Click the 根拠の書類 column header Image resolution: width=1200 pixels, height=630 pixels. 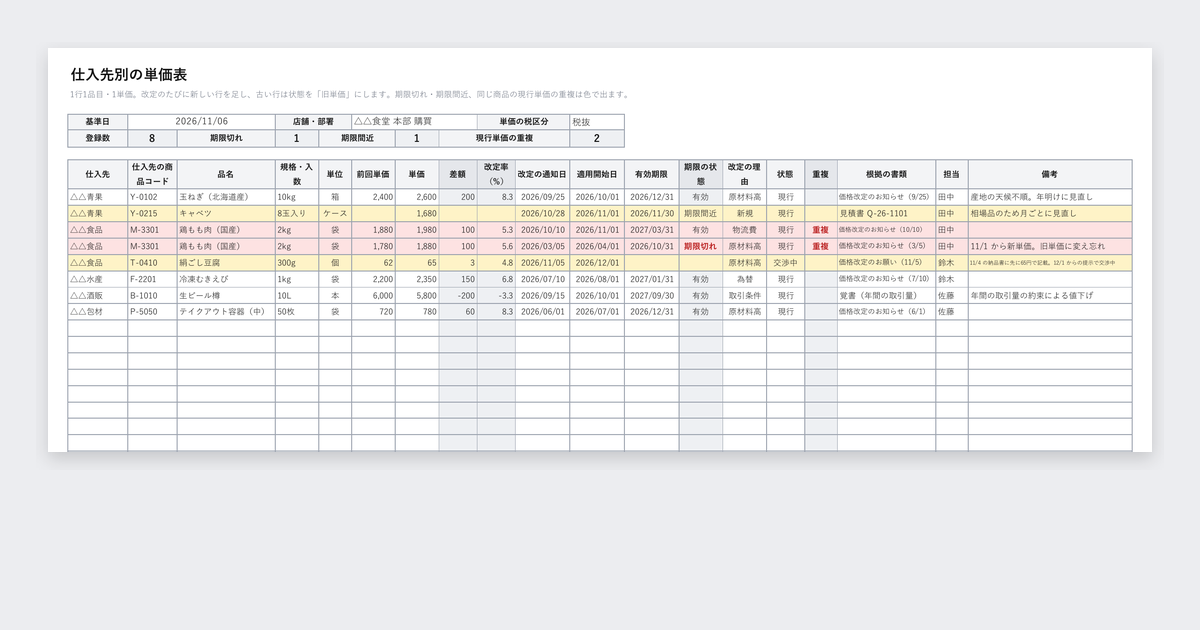point(886,174)
